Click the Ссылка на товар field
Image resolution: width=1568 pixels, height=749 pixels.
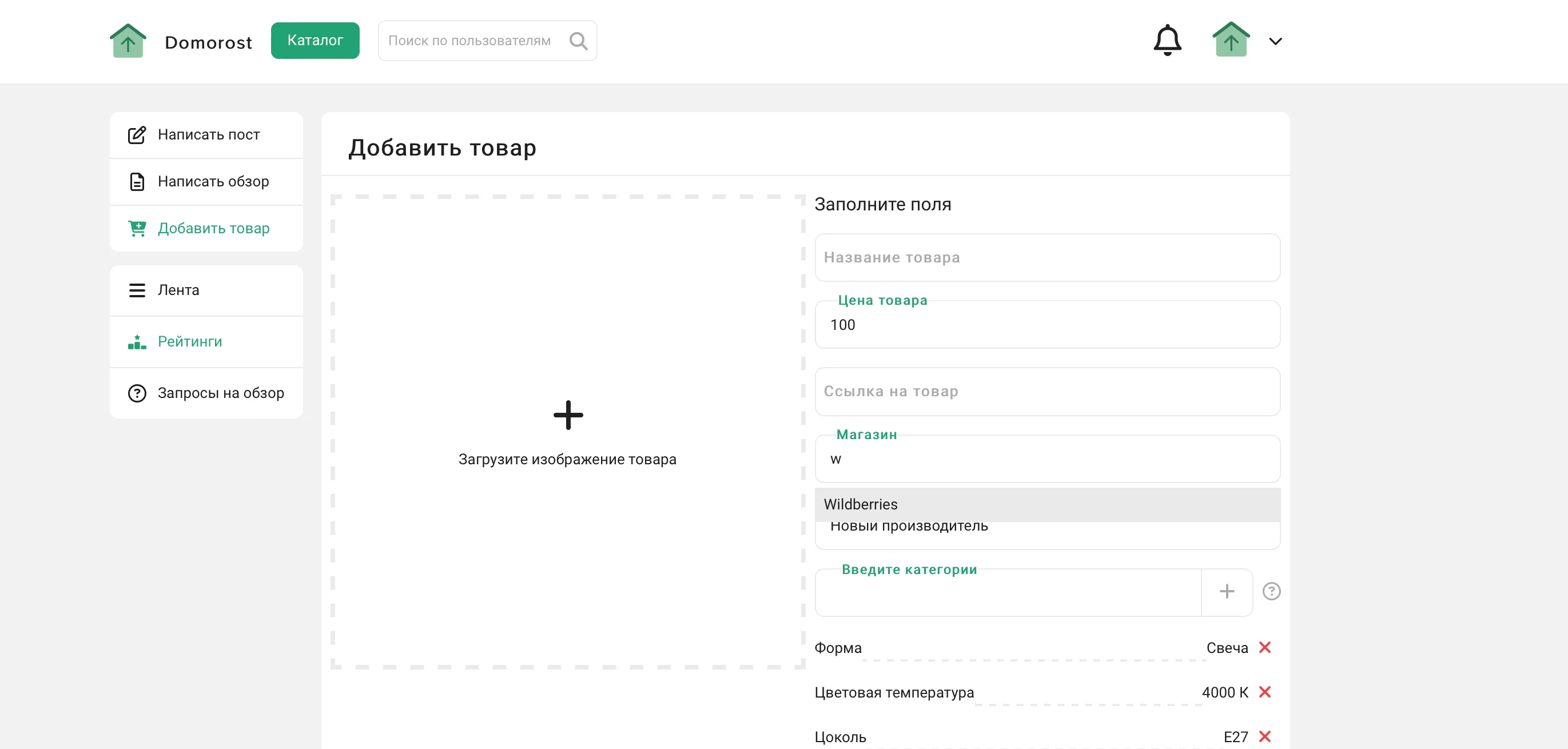click(1046, 391)
